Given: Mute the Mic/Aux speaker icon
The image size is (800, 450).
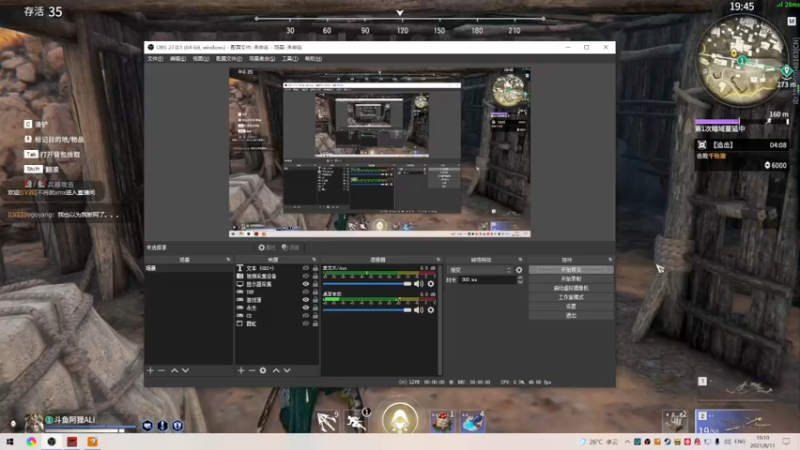Looking at the screenshot, I should (419, 284).
